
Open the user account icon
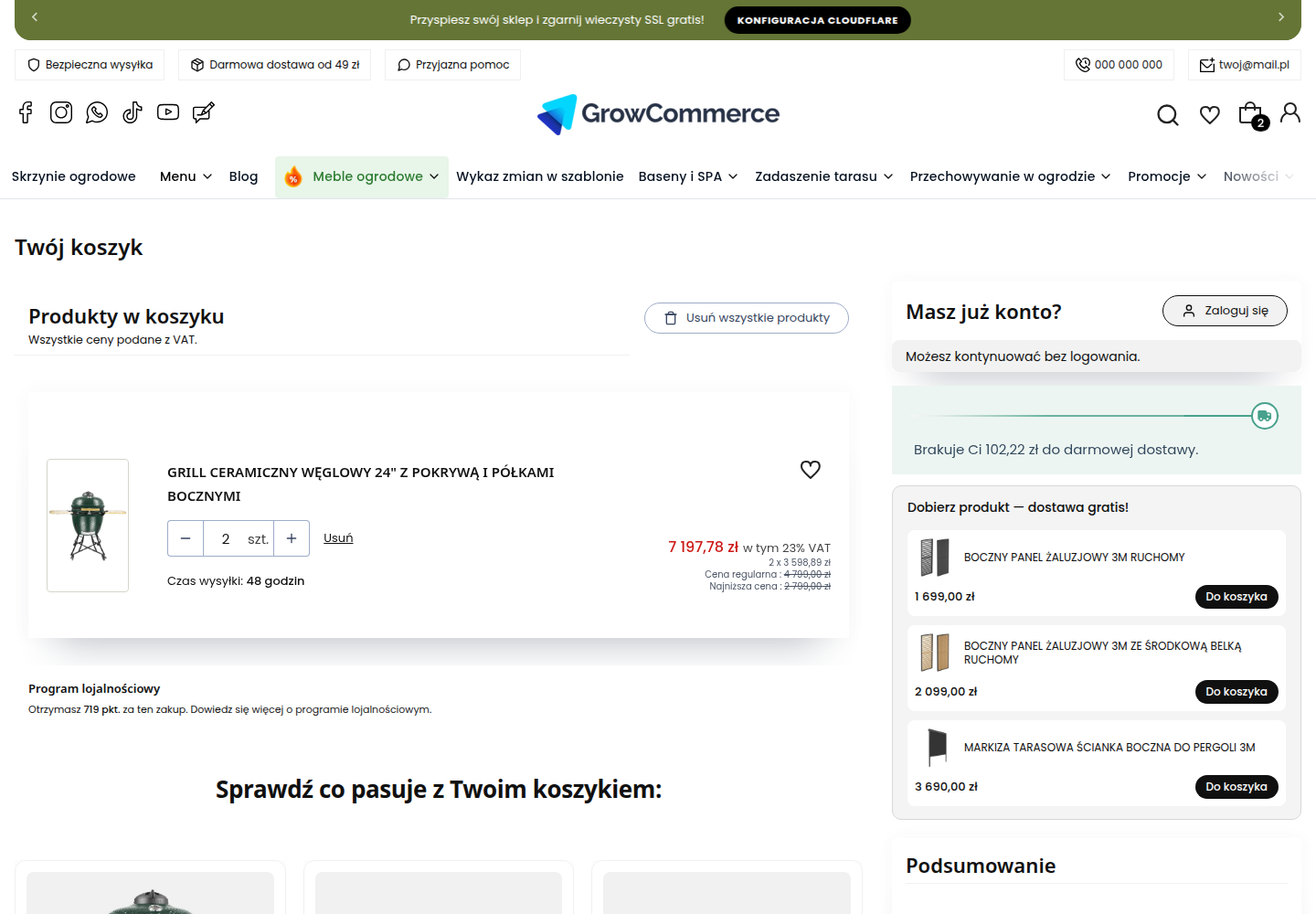1290,112
